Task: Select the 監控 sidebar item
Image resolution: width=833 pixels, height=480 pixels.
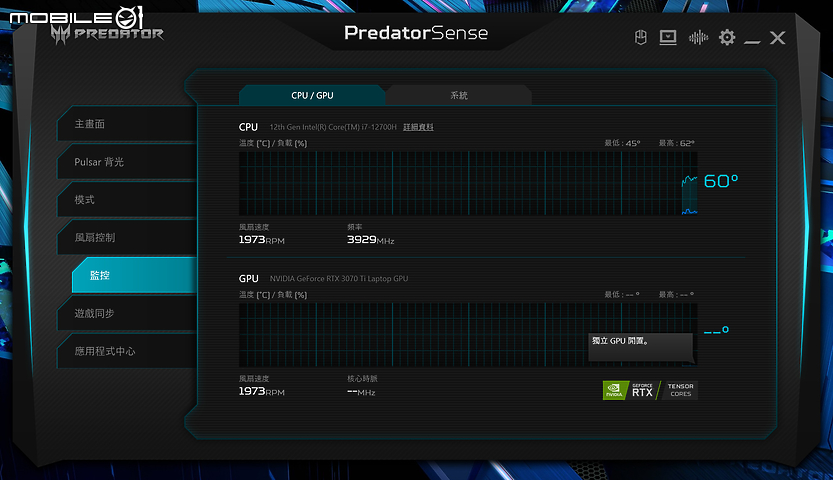Action: click(135, 275)
